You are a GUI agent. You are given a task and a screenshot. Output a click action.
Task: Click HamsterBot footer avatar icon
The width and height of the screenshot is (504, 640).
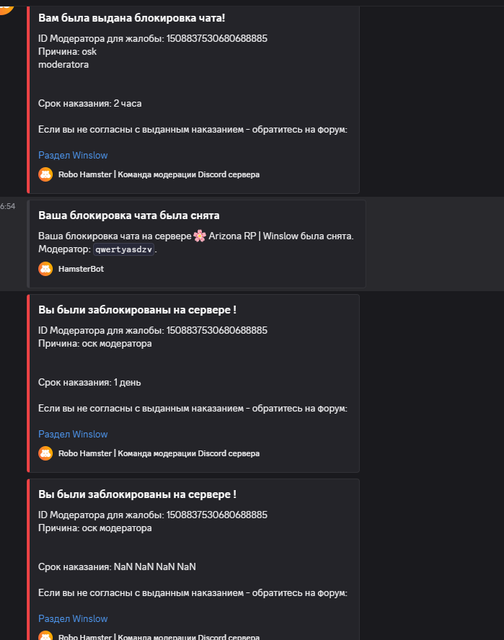coord(45,269)
